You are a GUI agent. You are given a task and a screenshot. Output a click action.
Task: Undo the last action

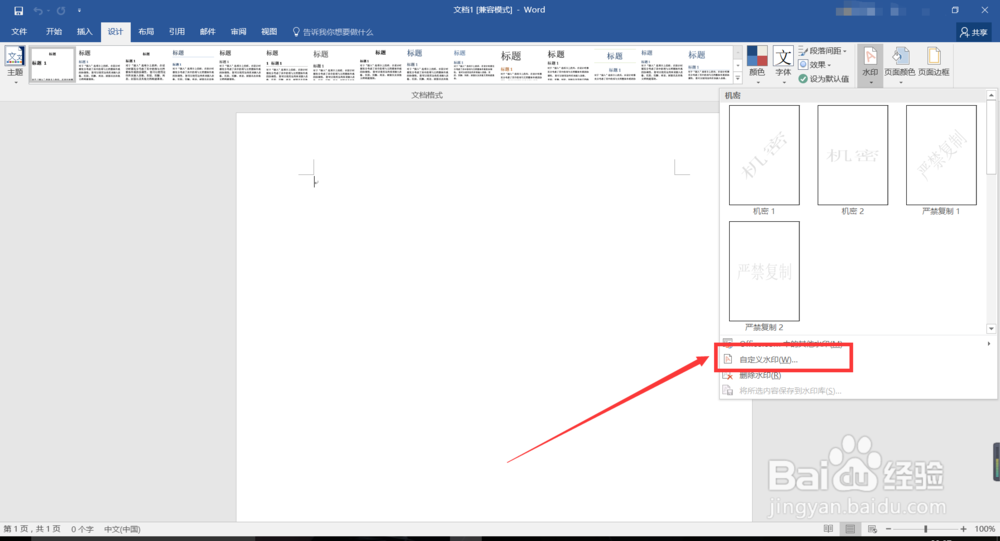(38, 10)
